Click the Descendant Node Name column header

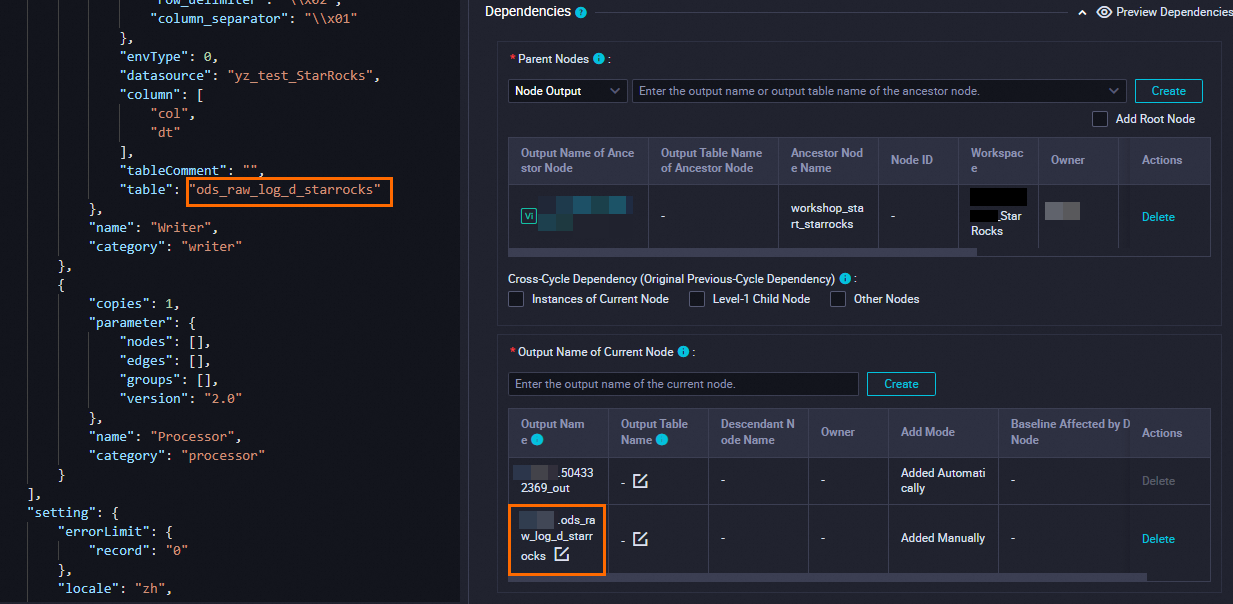pyautogui.click(x=758, y=432)
